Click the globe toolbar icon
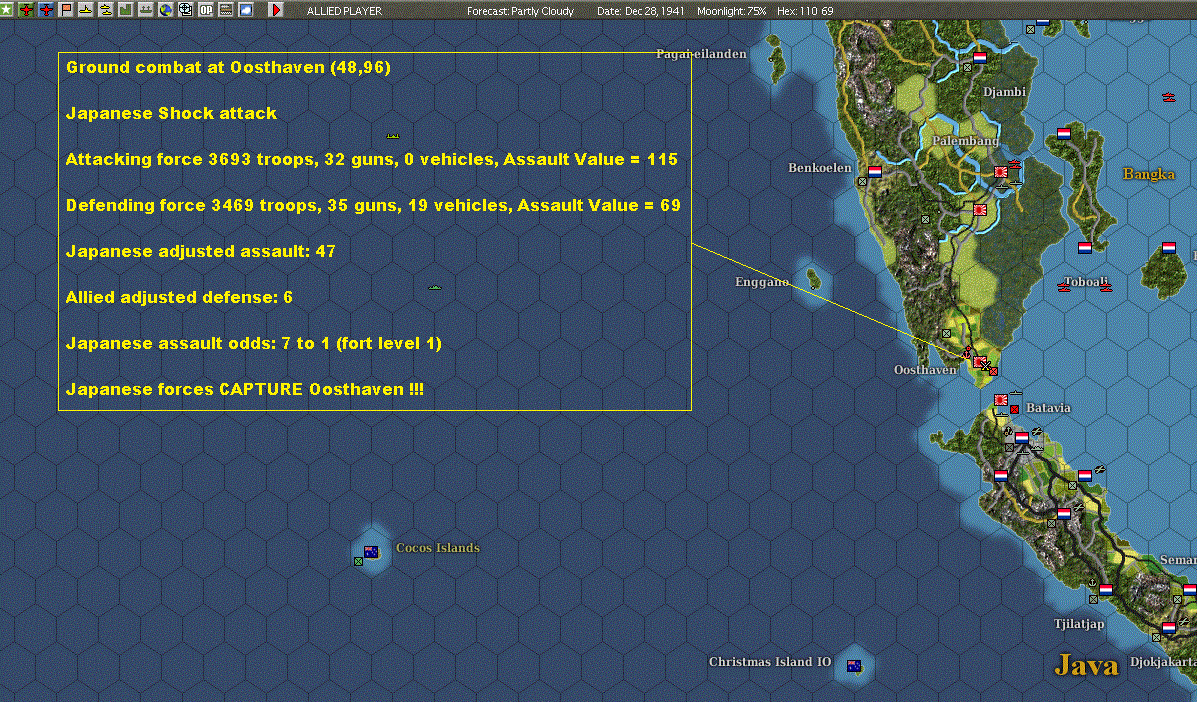Image resolution: width=1197 pixels, height=702 pixels. (x=166, y=10)
